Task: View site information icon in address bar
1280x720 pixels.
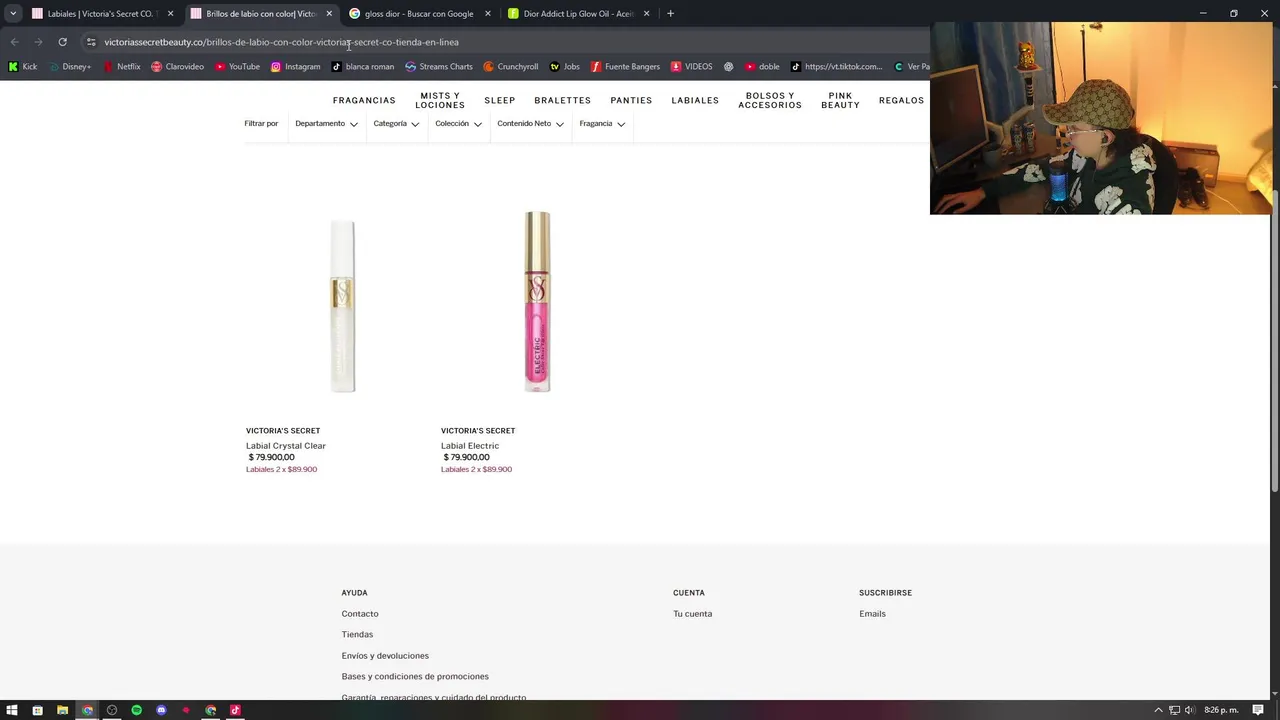Action: pos(91,42)
